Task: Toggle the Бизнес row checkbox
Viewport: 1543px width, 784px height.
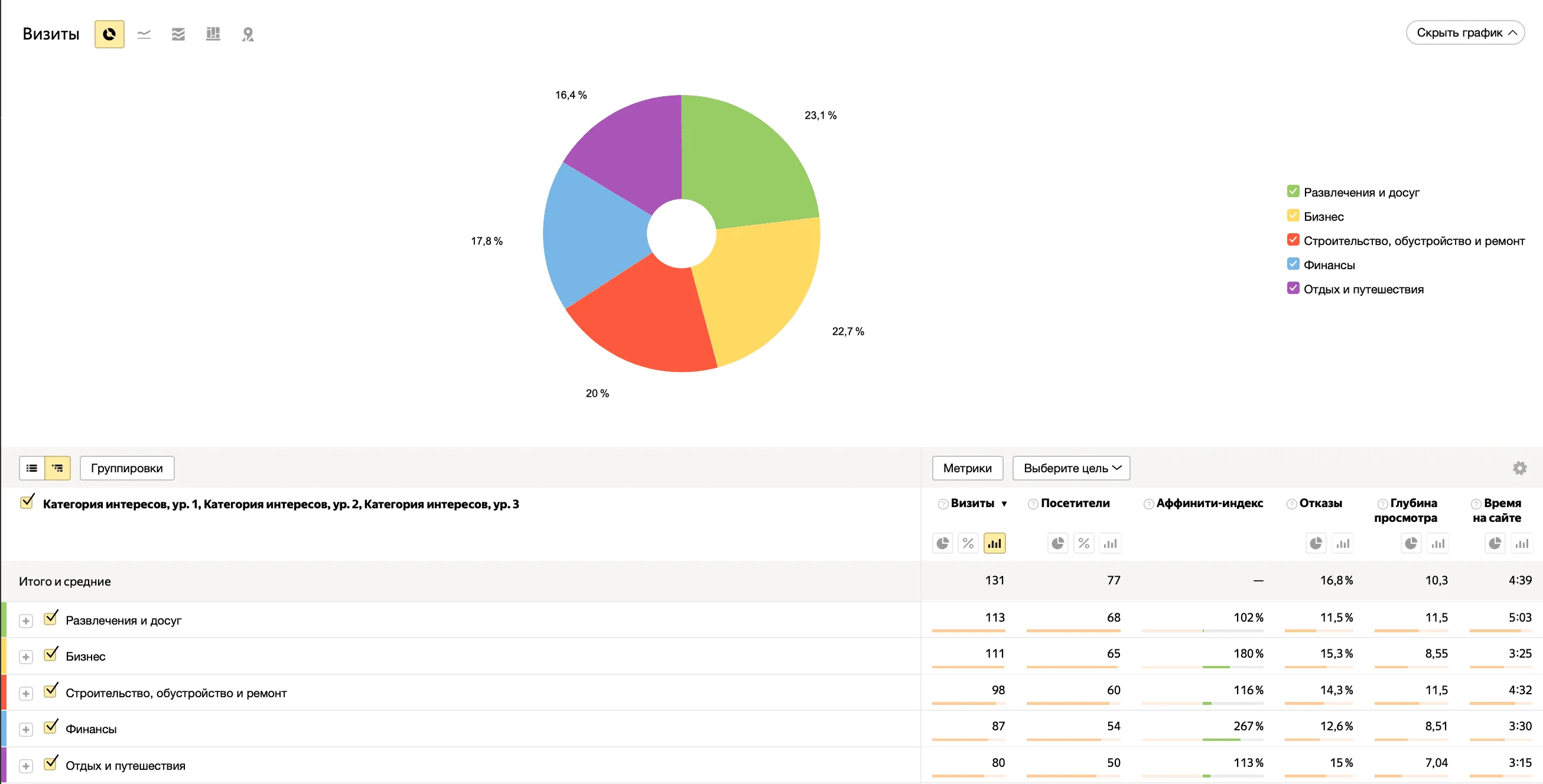Action: click(x=51, y=654)
